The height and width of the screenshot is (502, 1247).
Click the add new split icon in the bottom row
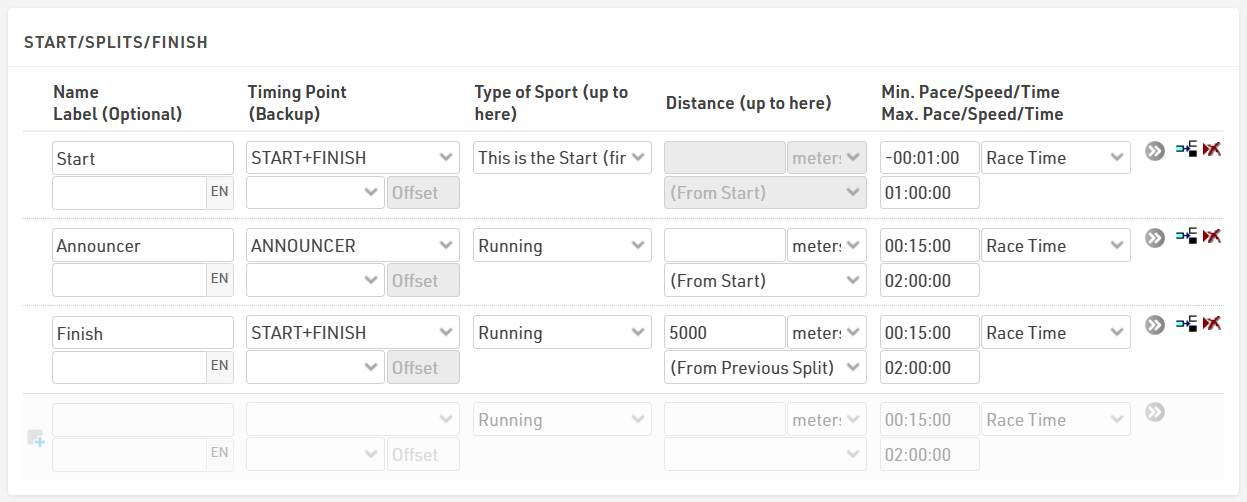36,438
